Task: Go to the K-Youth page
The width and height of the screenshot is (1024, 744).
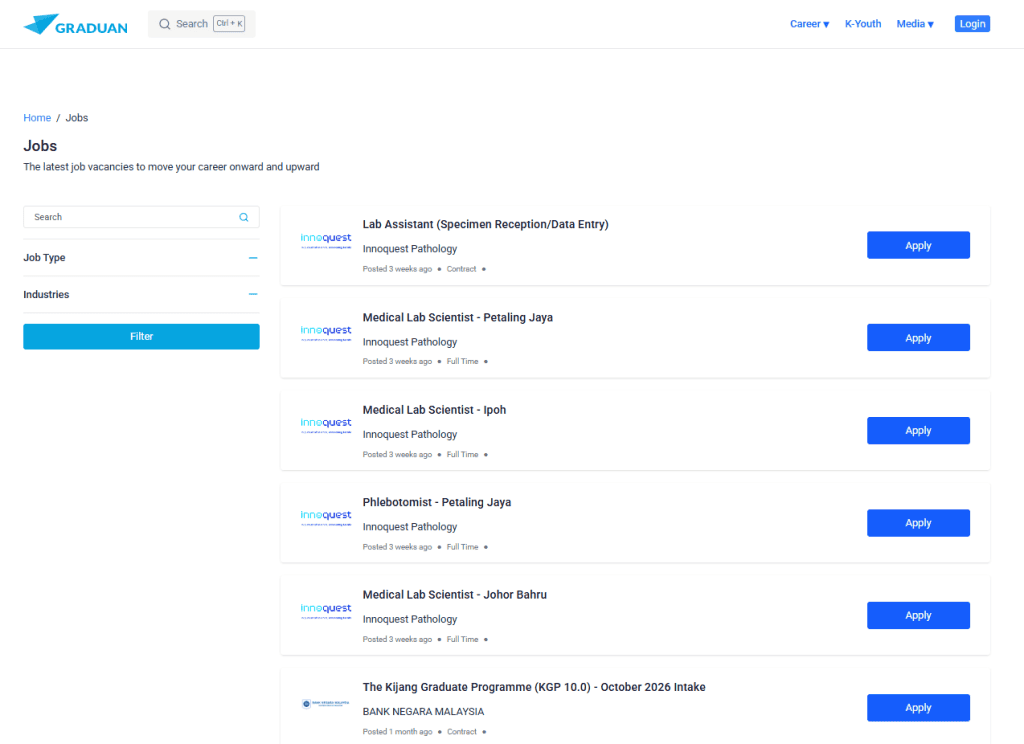Action: click(863, 24)
